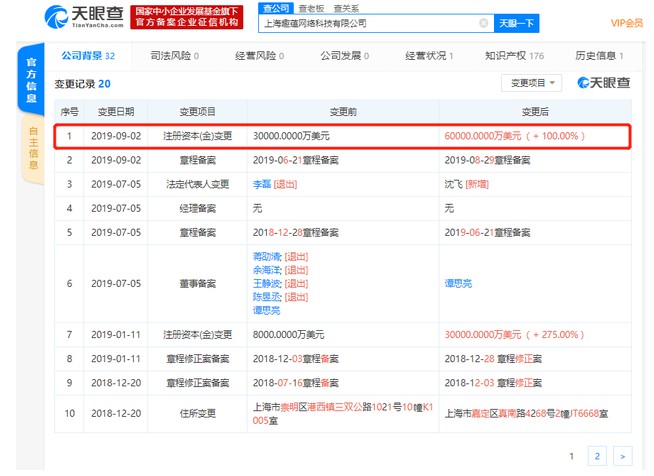Click the red national fund banner
The height and width of the screenshot is (476, 654).
[x=186, y=17]
